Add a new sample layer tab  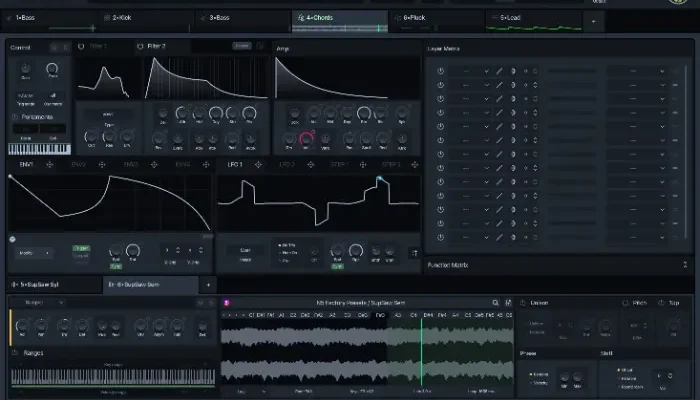tap(209, 284)
